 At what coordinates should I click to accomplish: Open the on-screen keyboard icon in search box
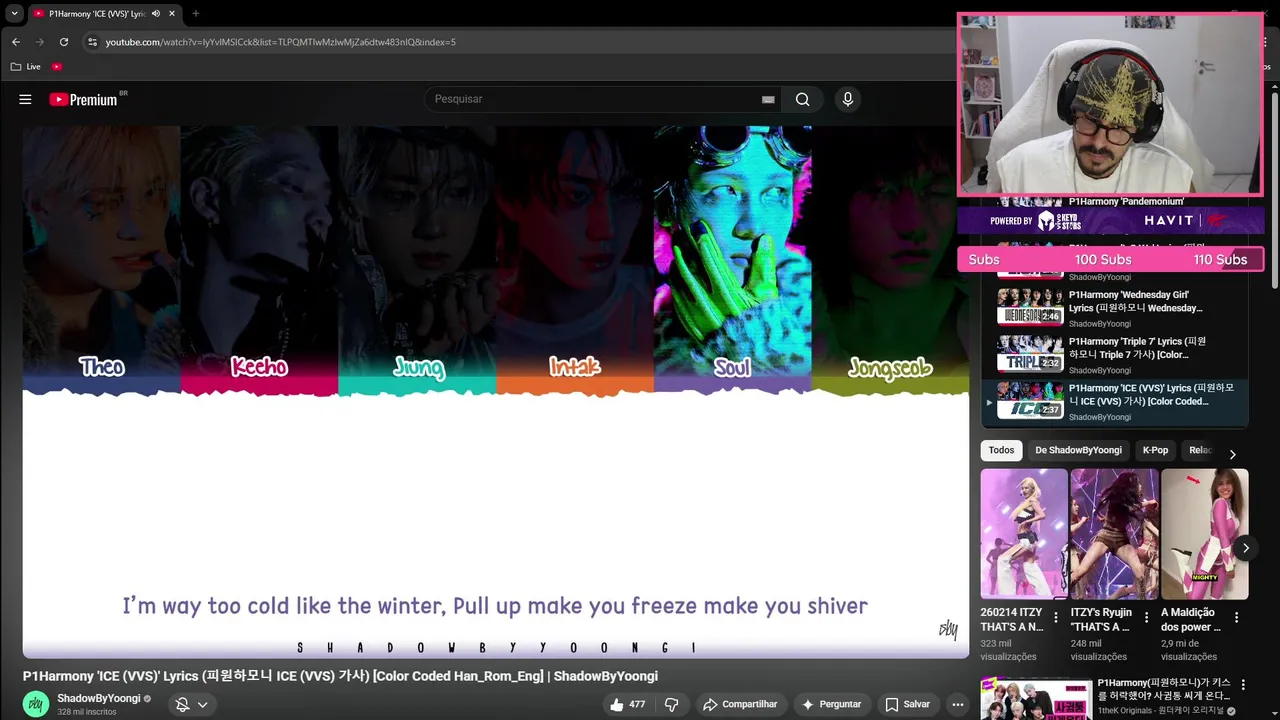coord(768,99)
